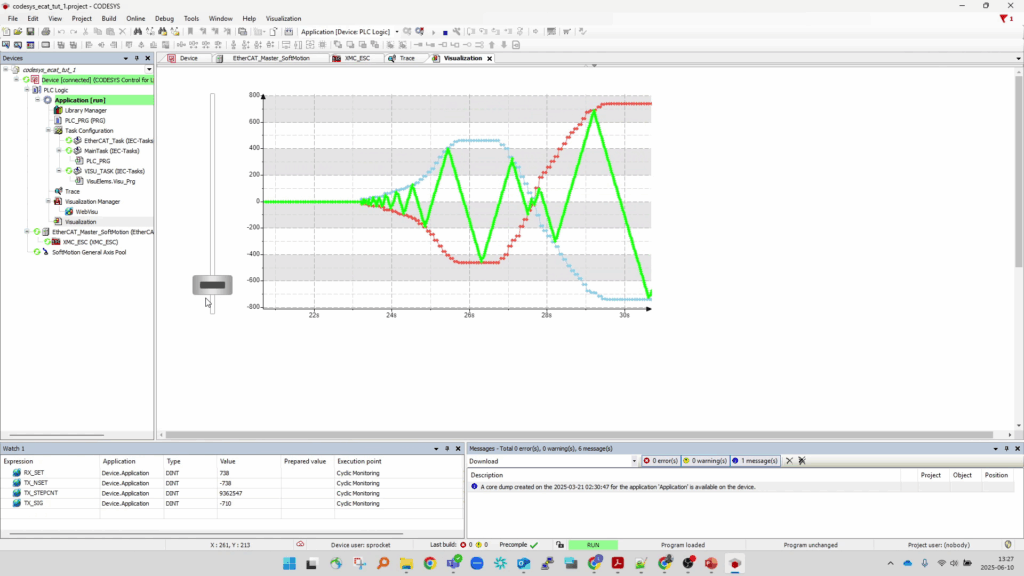This screenshot has height=576, width=1024.
Task: Switch to the EtherCAT_Master_SoftMotion tab
Action: [271, 58]
